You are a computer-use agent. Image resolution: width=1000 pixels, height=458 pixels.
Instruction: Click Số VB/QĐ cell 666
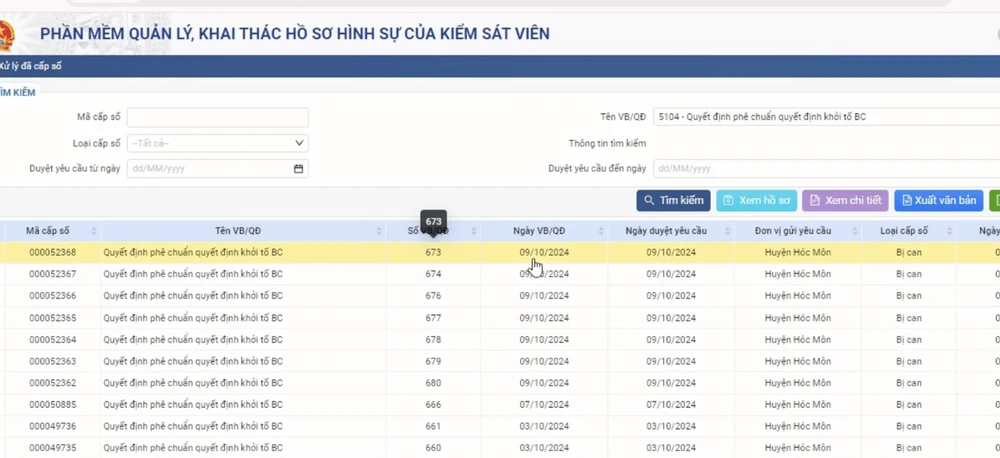433,404
